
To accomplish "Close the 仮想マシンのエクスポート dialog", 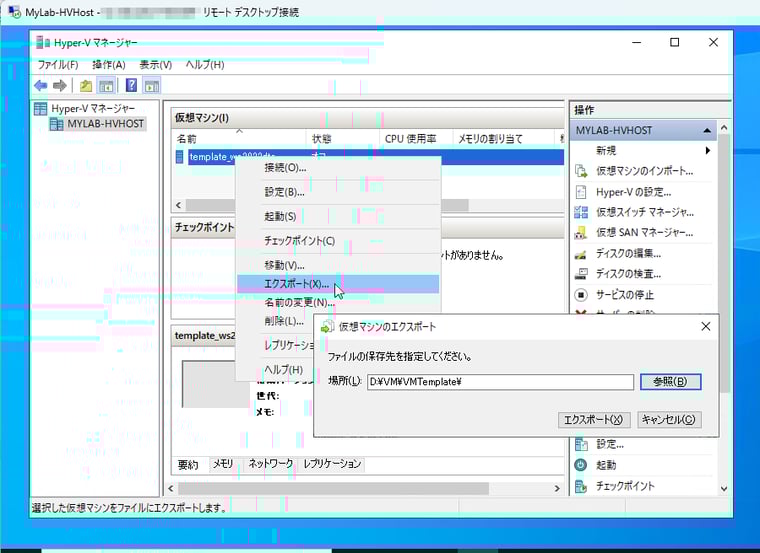I will (x=706, y=327).
